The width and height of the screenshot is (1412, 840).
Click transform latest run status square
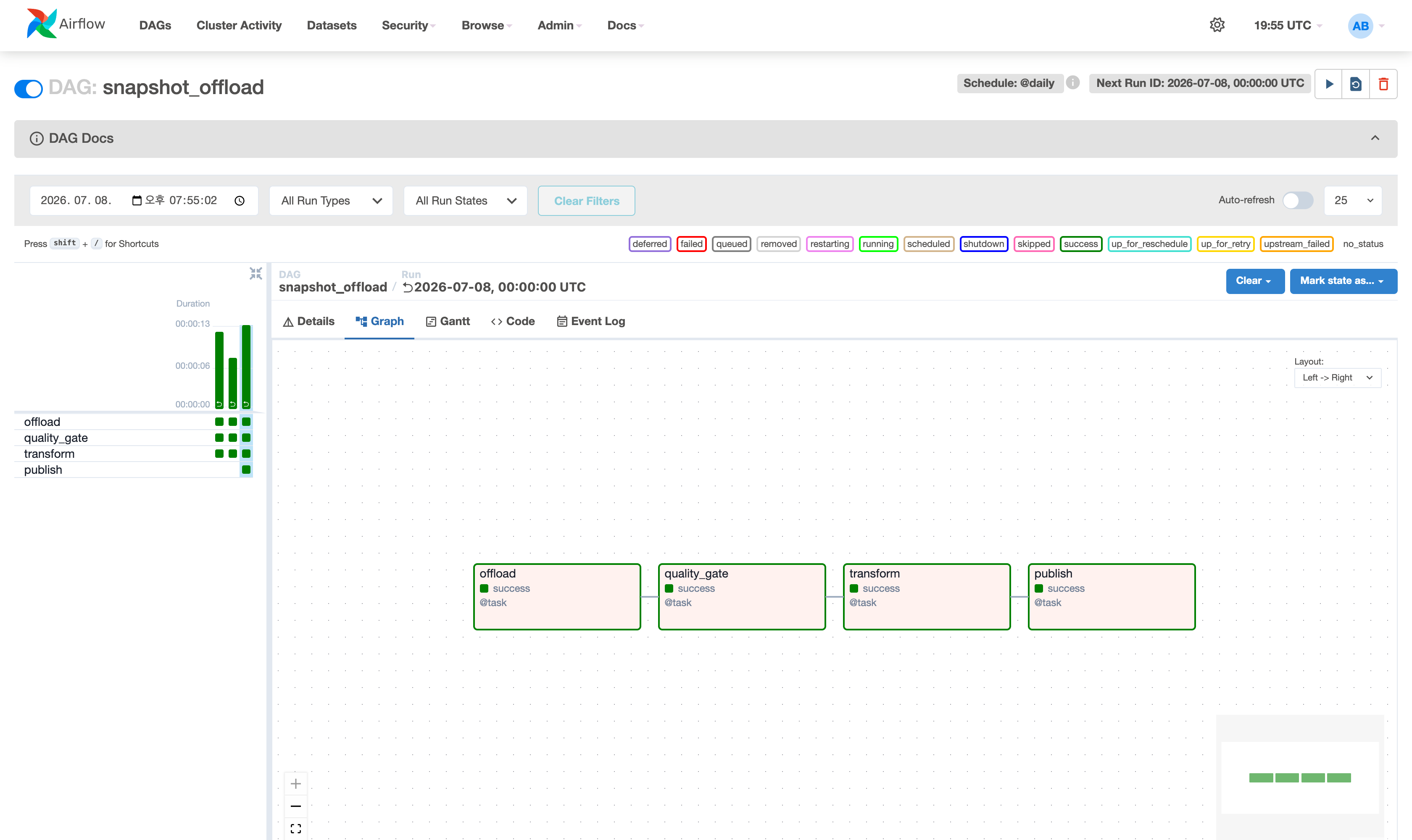coord(246,454)
